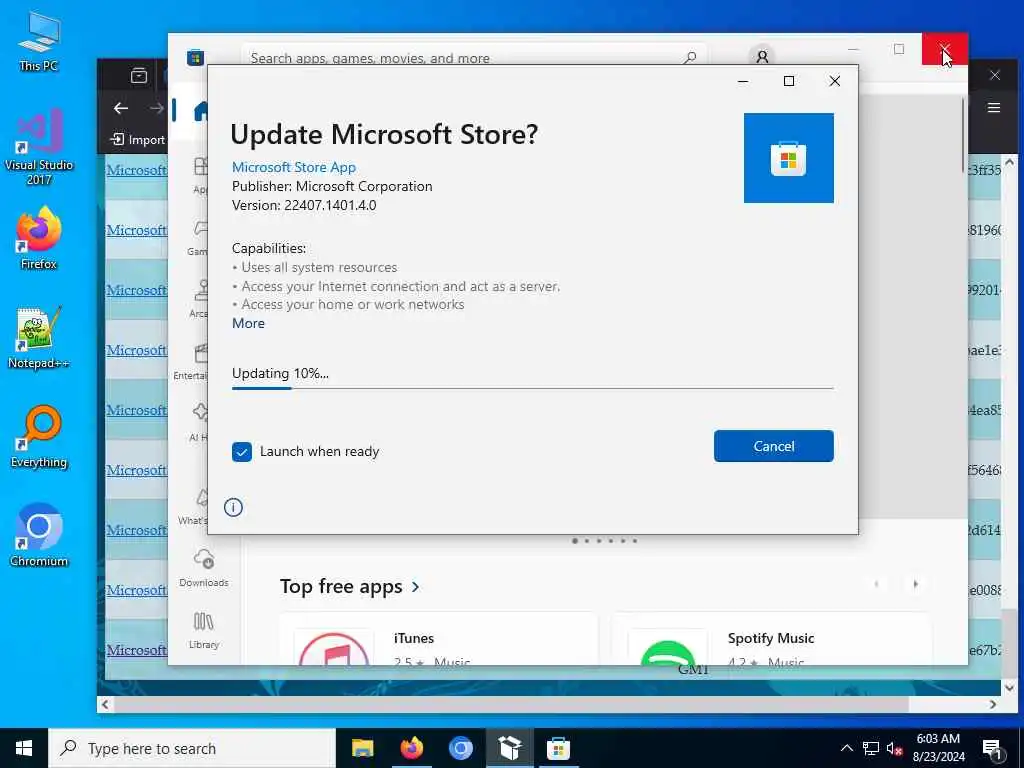Click Microsoft Store logo in title bar
This screenshot has height=768, width=1024.
[195, 57]
